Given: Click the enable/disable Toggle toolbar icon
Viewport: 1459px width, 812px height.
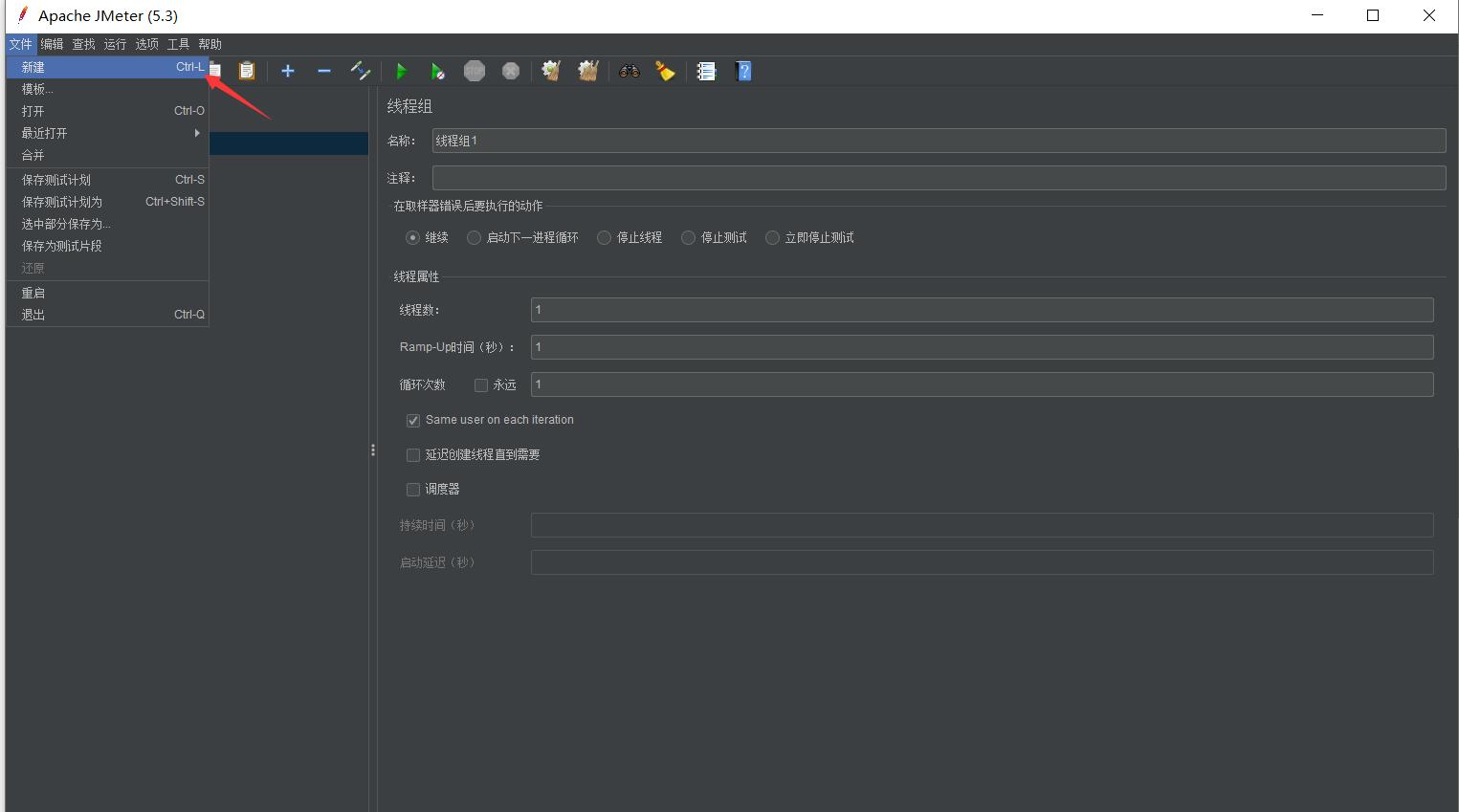Looking at the screenshot, I should [x=361, y=71].
